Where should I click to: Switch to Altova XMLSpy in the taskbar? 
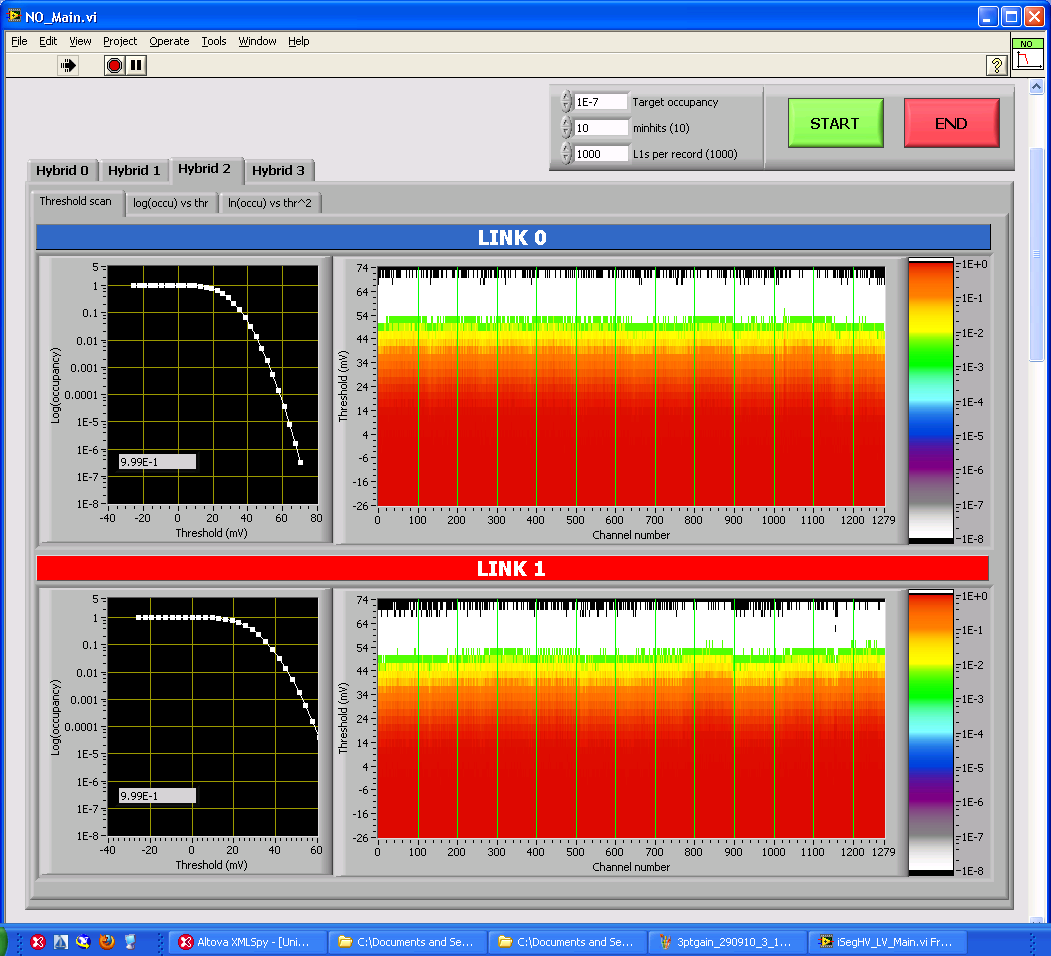[x=247, y=941]
